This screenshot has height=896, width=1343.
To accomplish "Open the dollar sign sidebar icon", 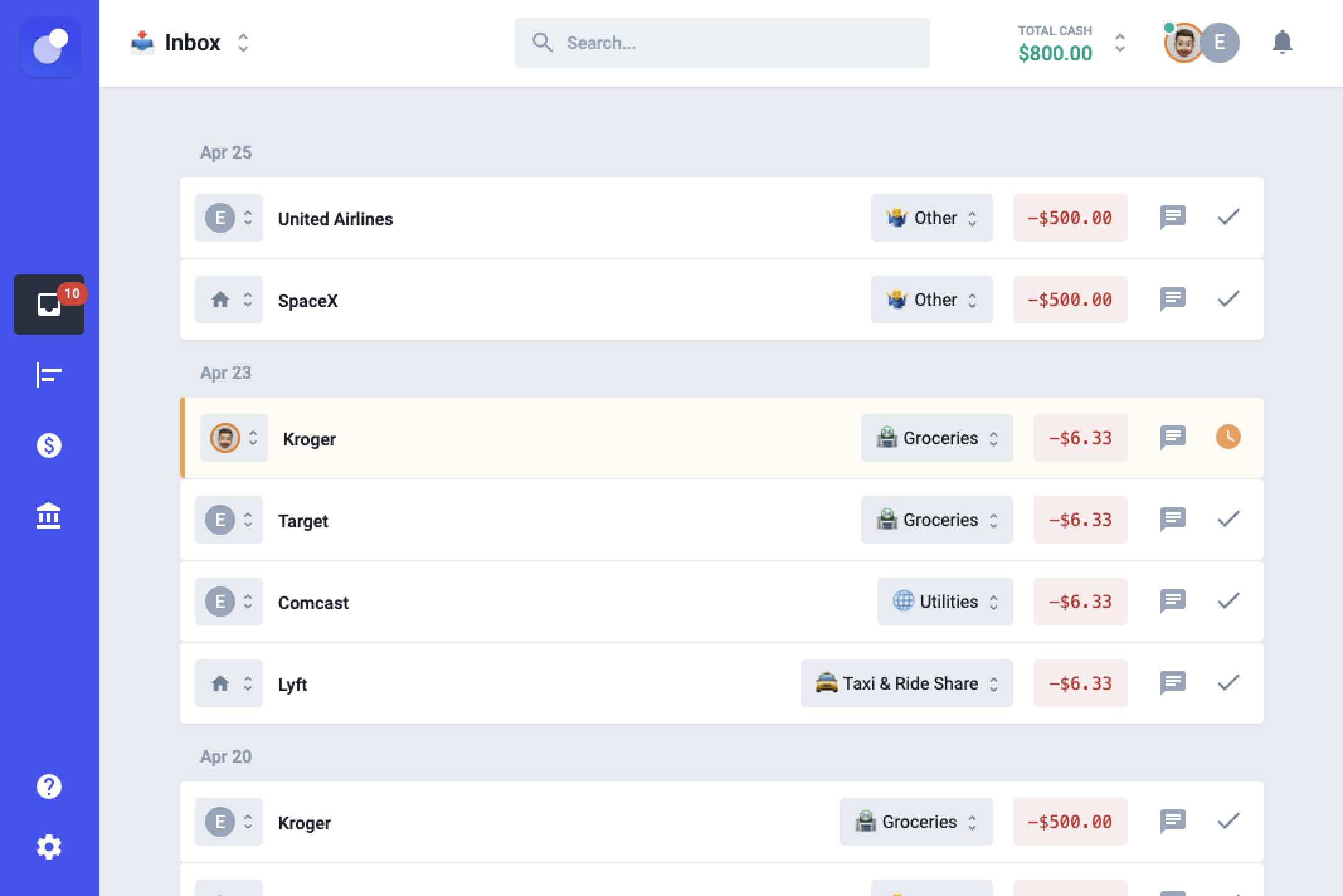I will pyautogui.click(x=49, y=445).
